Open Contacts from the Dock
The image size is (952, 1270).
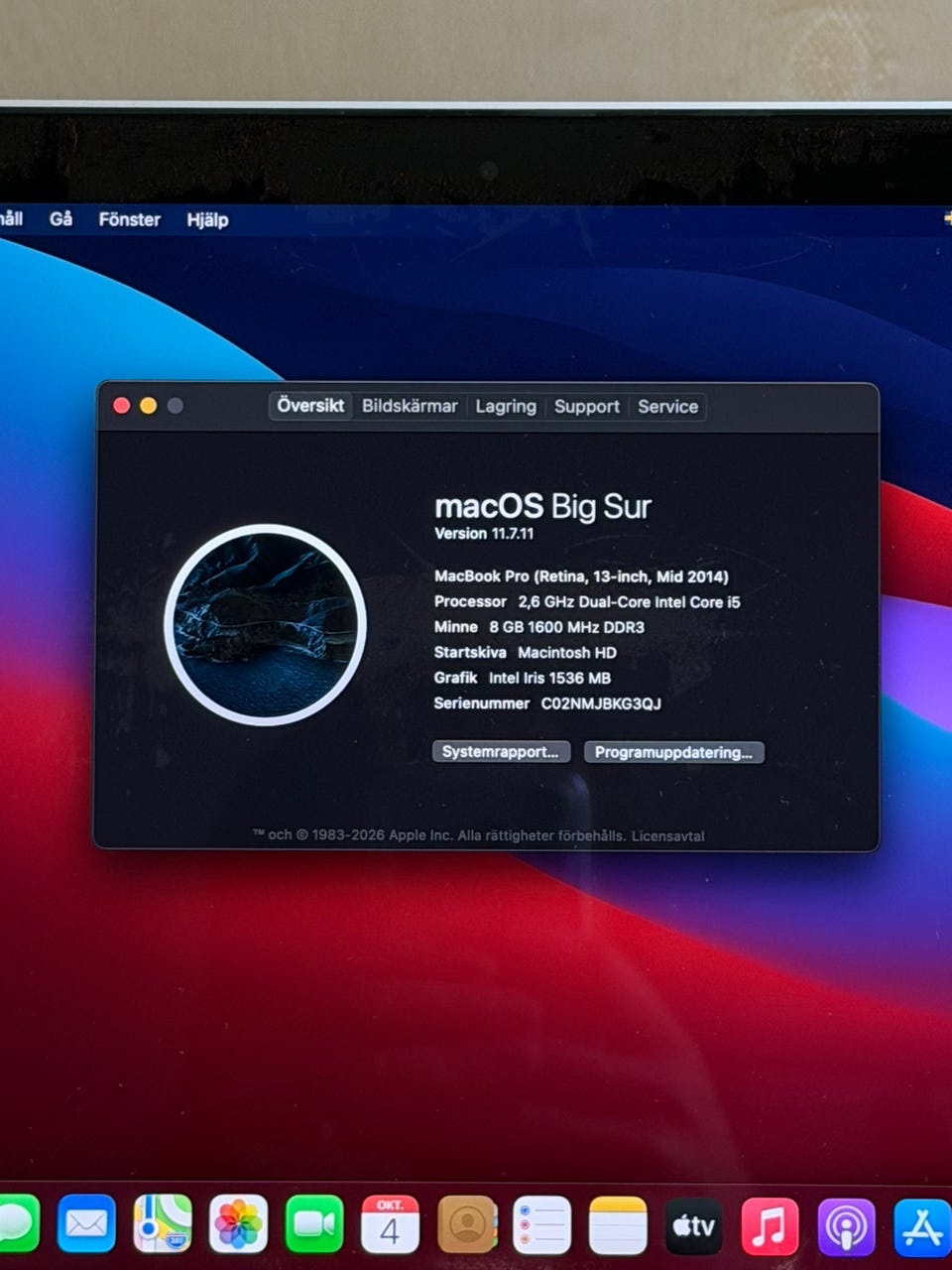(466, 1224)
